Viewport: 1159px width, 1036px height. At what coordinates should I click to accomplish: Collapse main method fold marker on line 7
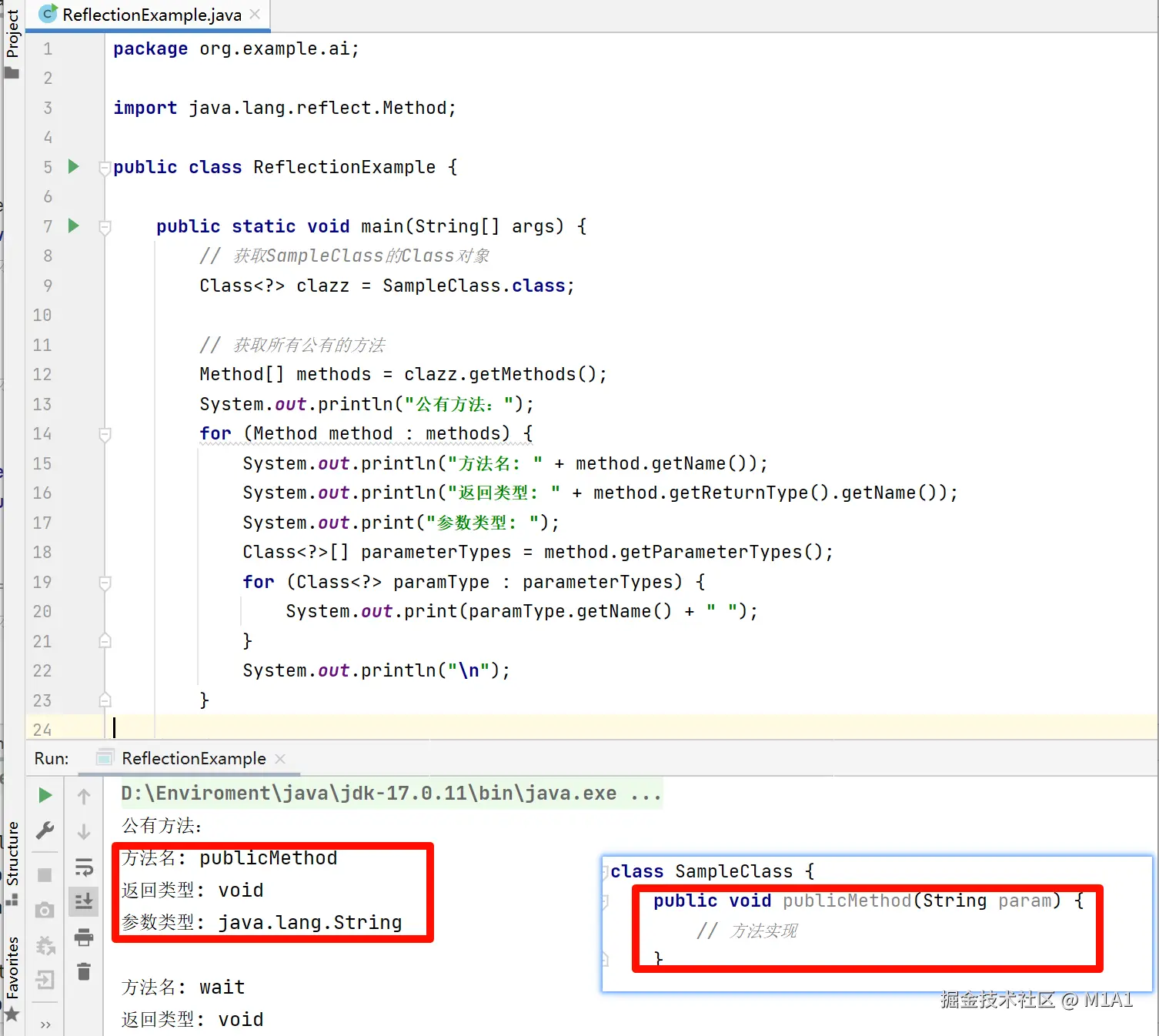(x=105, y=227)
